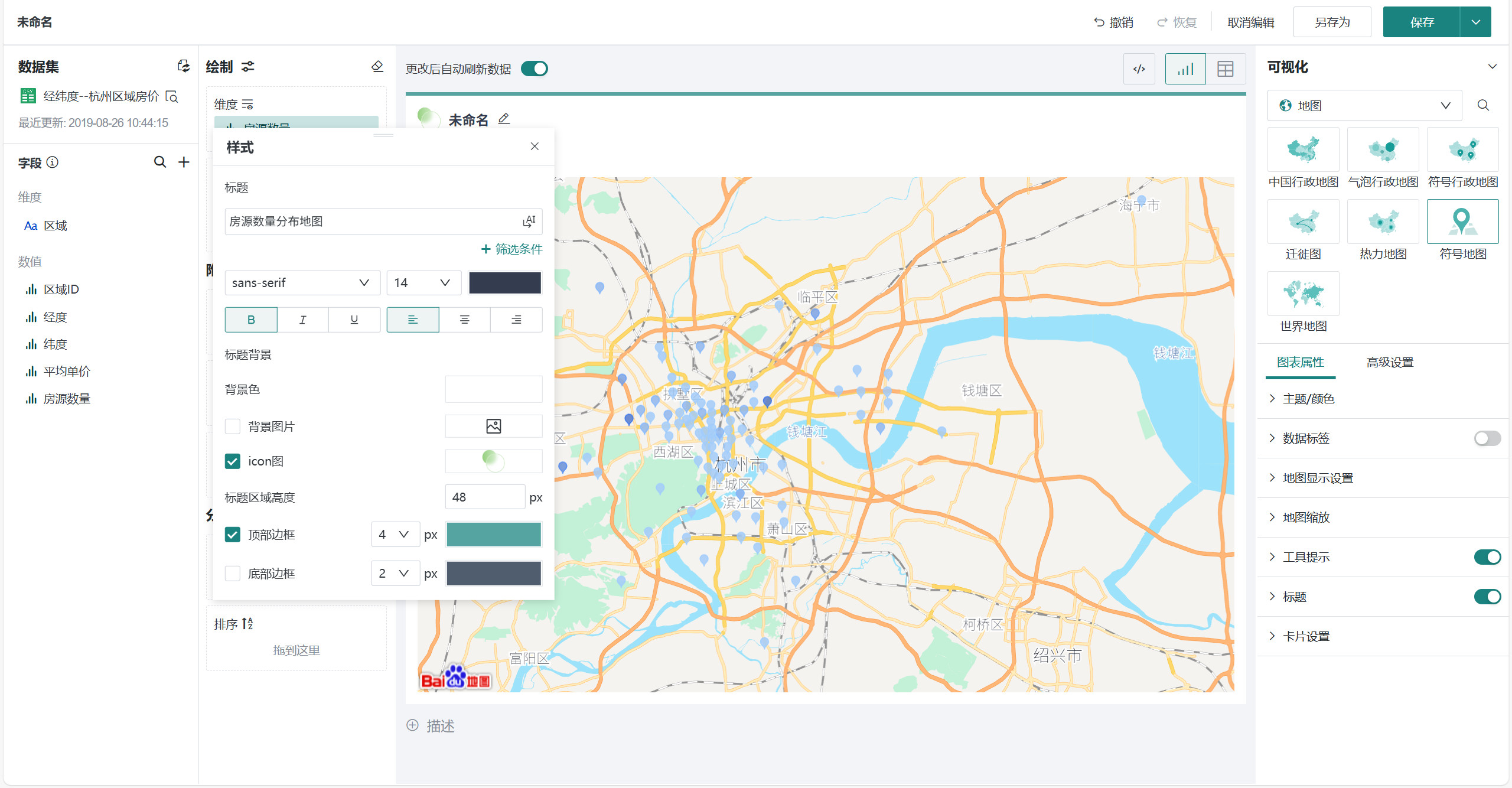
Task: Open the sans-serif font dropdown
Action: coord(302,283)
